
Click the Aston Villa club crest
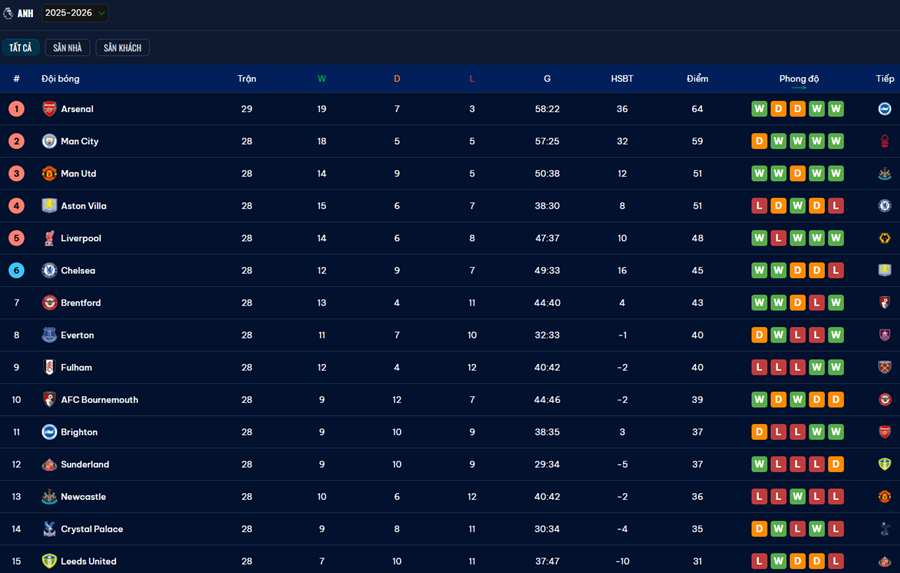pos(49,206)
